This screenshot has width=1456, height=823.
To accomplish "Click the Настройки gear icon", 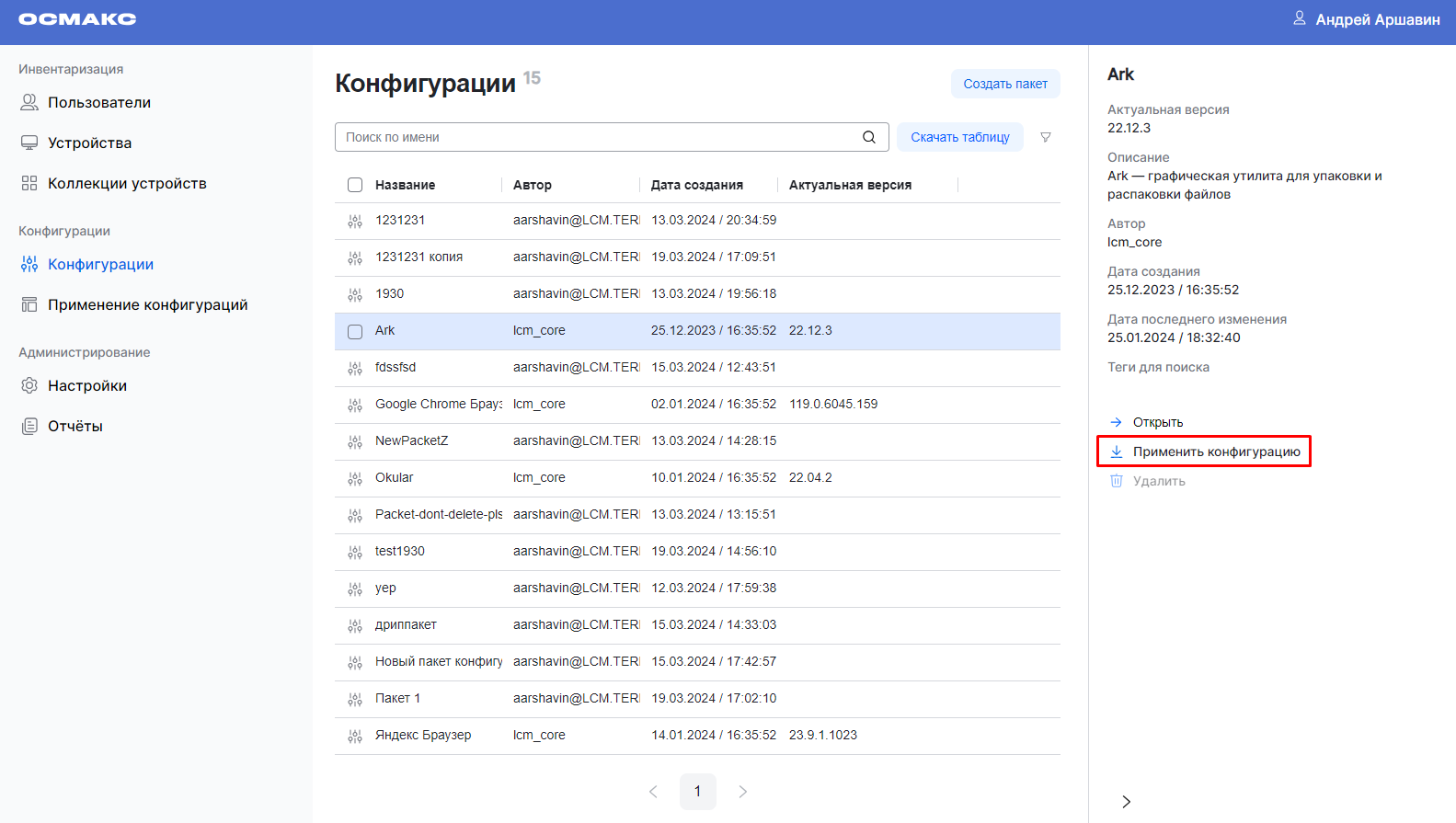I will pyautogui.click(x=29, y=385).
